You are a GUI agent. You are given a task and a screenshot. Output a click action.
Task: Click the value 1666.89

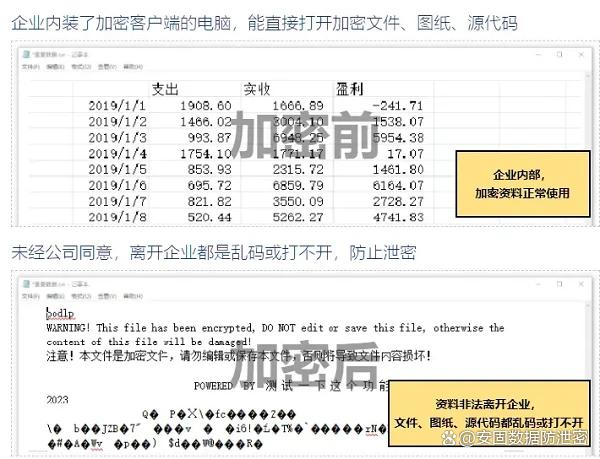coord(298,106)
